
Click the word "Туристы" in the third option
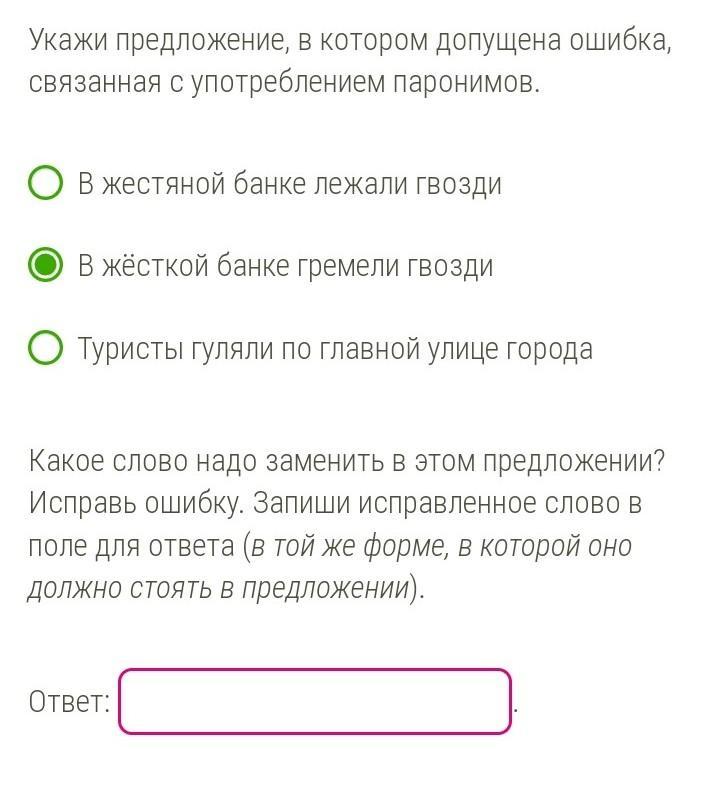(129, 349)
